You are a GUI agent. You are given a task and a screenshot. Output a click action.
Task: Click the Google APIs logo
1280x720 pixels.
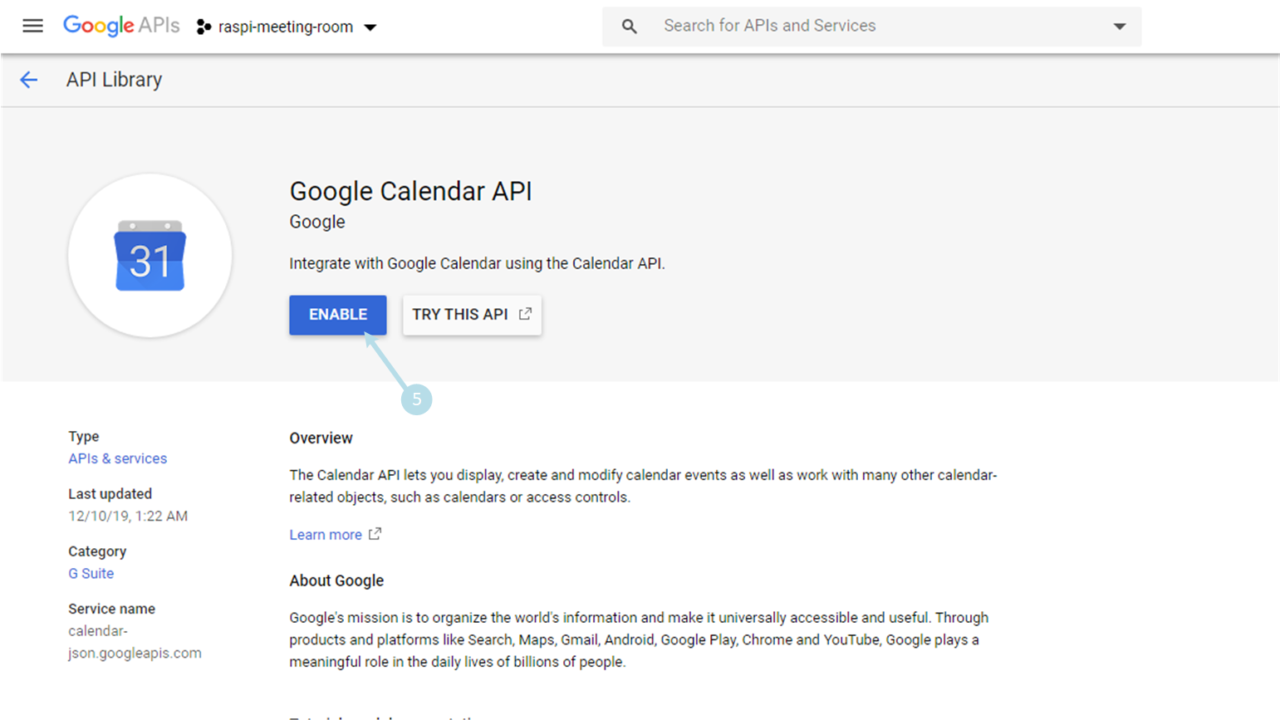pos(121,26)
